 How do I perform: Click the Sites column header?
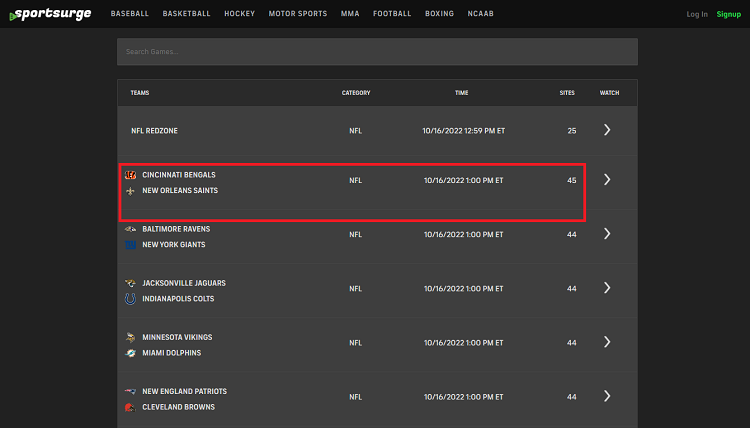point(567,93)
